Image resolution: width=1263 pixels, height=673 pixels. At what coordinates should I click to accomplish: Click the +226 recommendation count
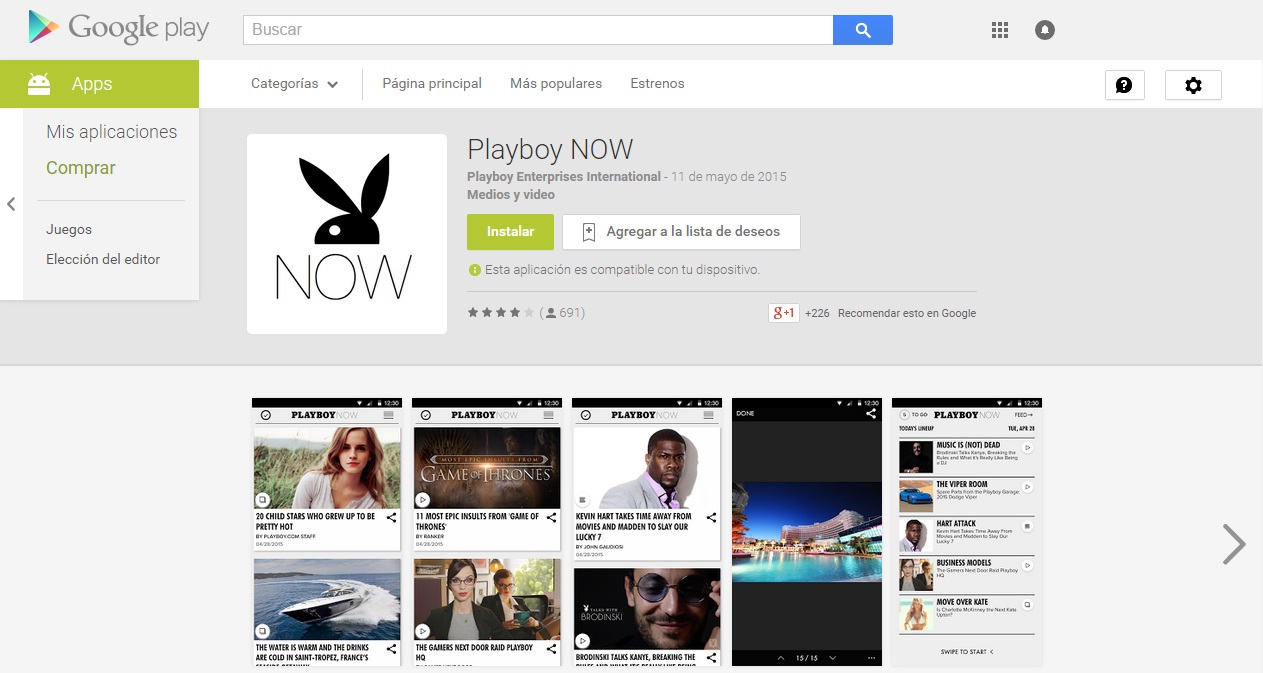click(817, 313)
